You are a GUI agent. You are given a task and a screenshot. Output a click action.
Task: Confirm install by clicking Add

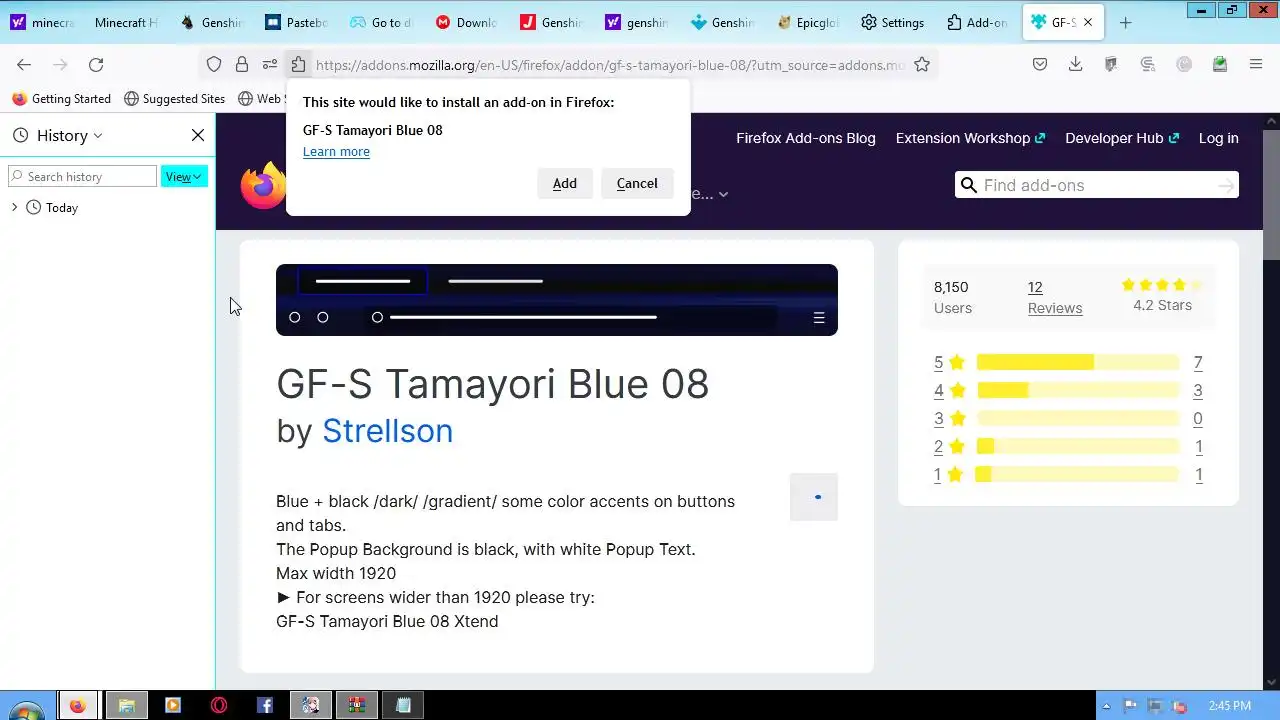(565, 183)
